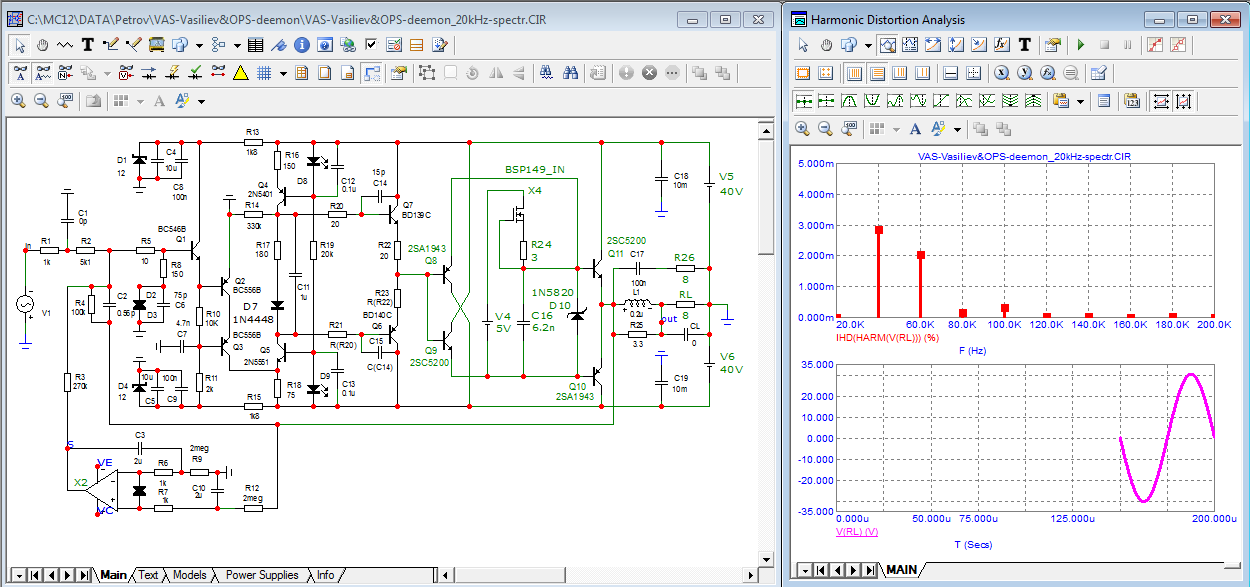Click the green Run analysis play button
This screenshot has height=587, width=1250.
click(x=1080, y=45)
